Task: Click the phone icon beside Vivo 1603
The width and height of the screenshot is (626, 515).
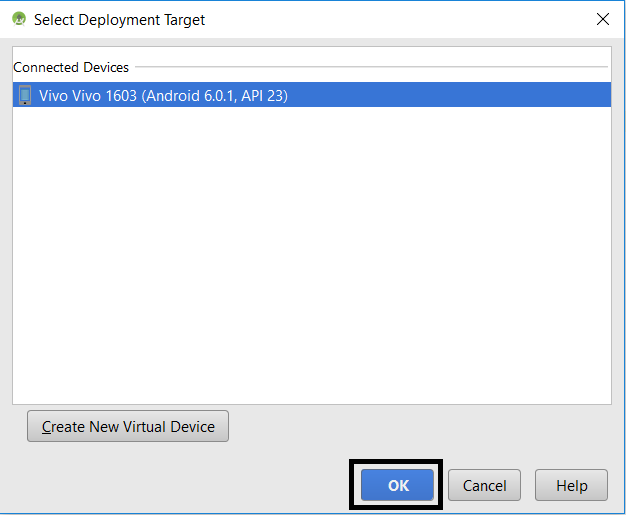Action: [25, 96]
